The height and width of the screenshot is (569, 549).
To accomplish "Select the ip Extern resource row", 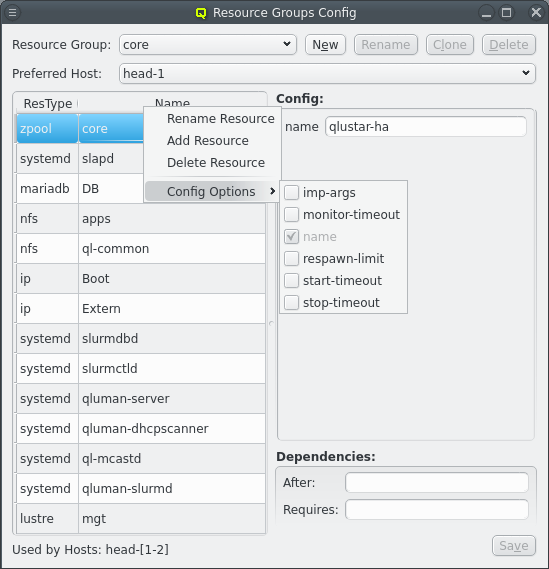I will [141, 309].
